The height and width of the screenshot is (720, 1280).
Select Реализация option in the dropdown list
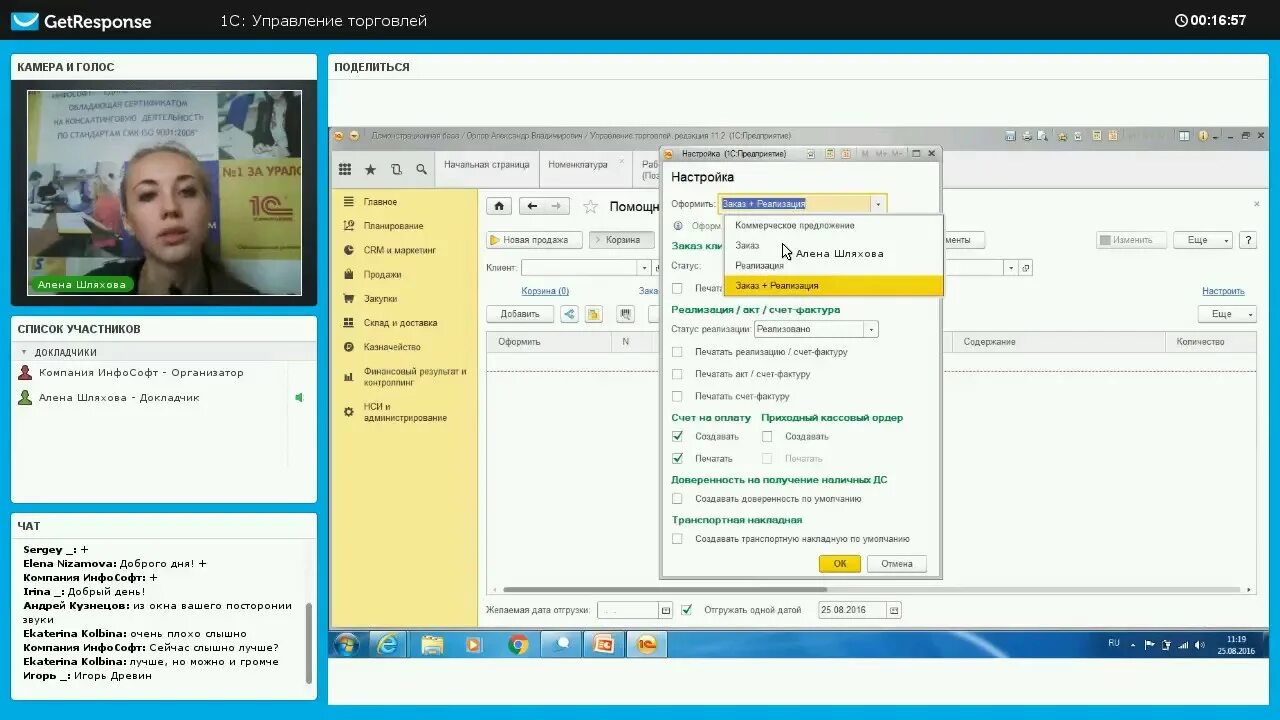click(760, 266)
